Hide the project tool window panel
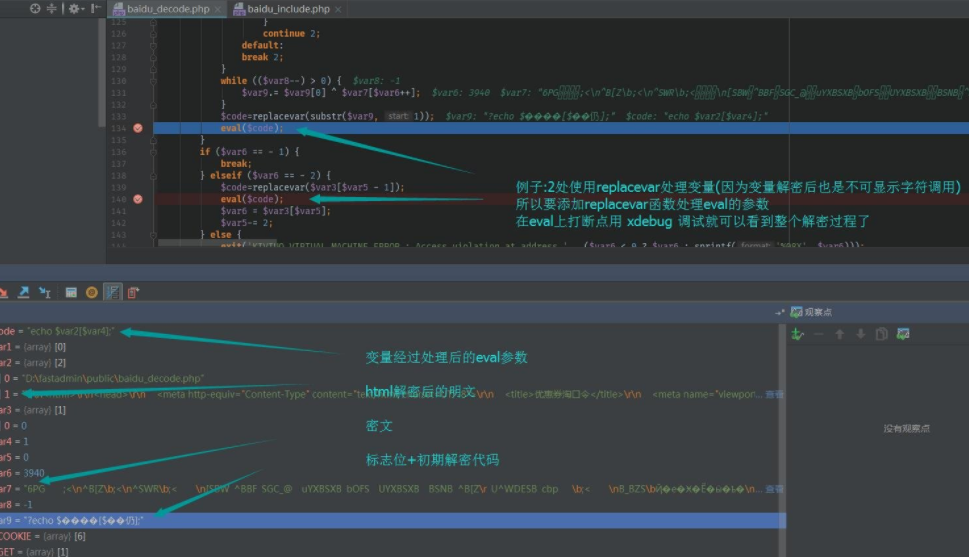 click(96, 9)
